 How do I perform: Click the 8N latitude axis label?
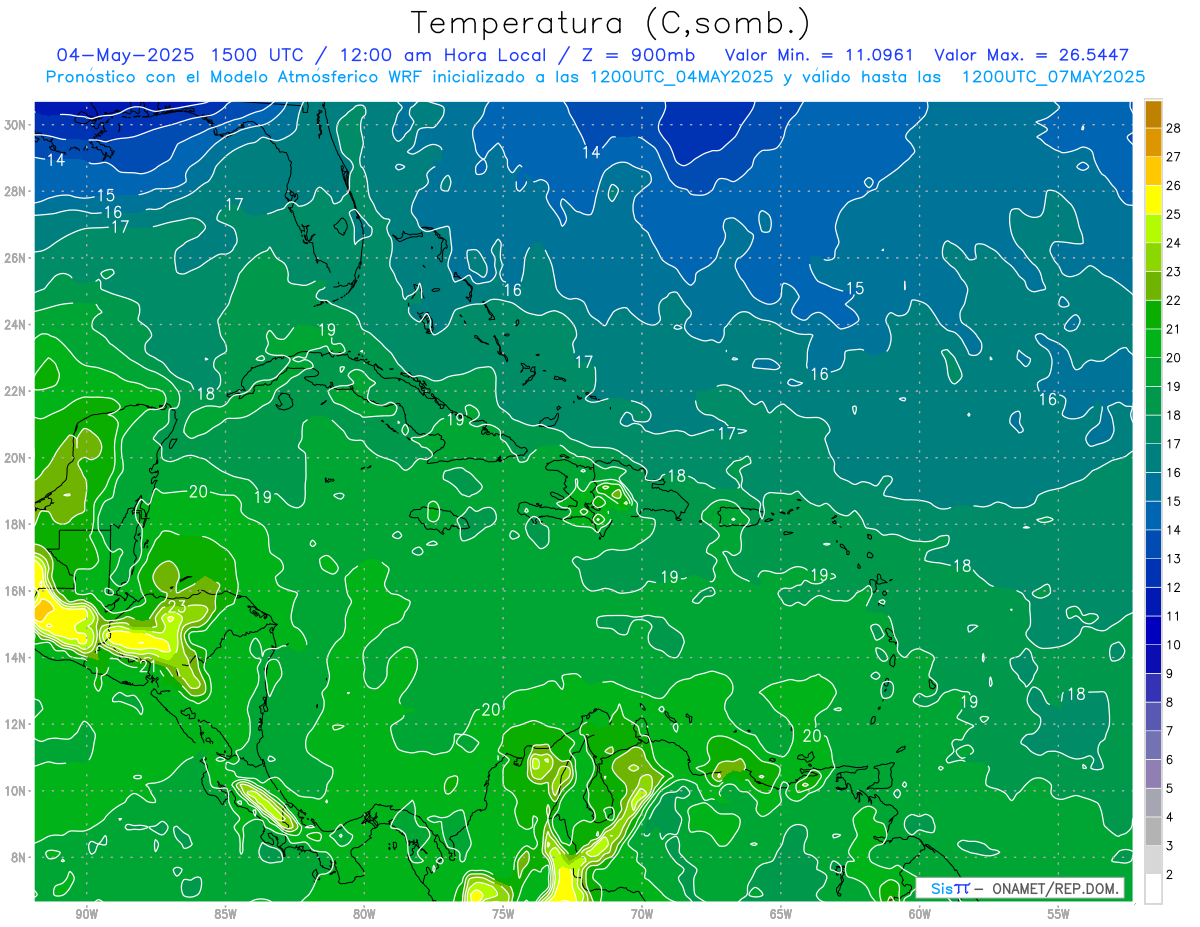coord(19,857)
